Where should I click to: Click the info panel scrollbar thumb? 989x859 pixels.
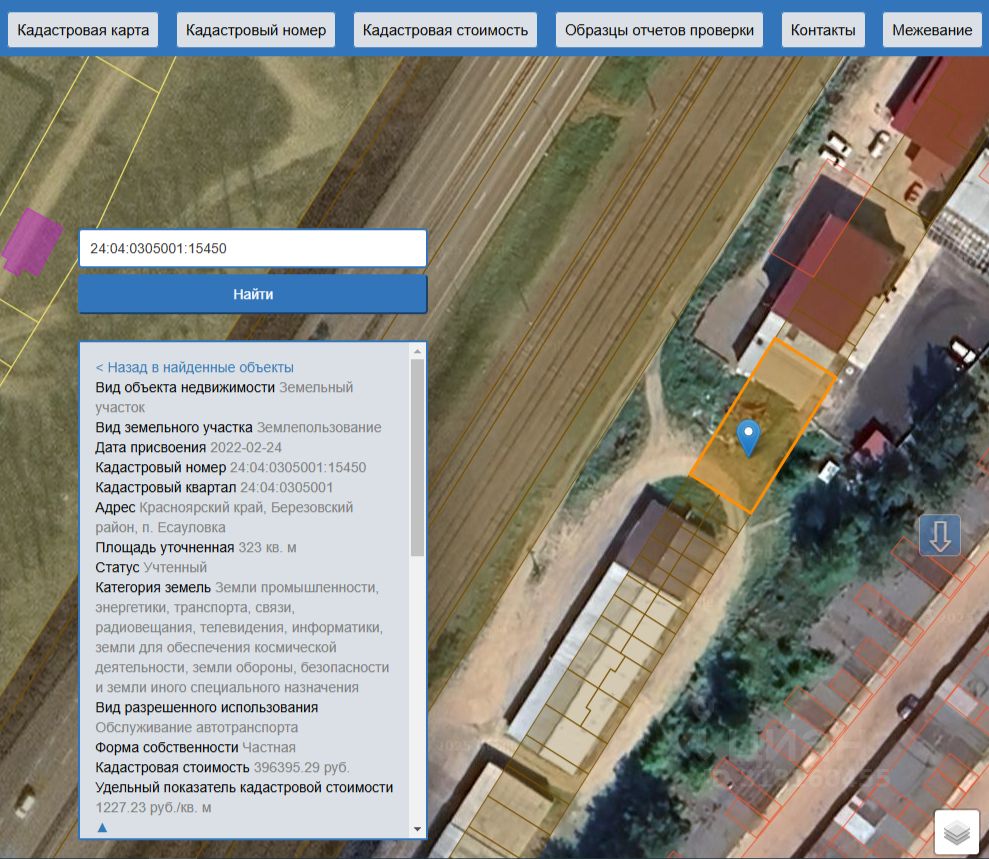pos(417,458)
